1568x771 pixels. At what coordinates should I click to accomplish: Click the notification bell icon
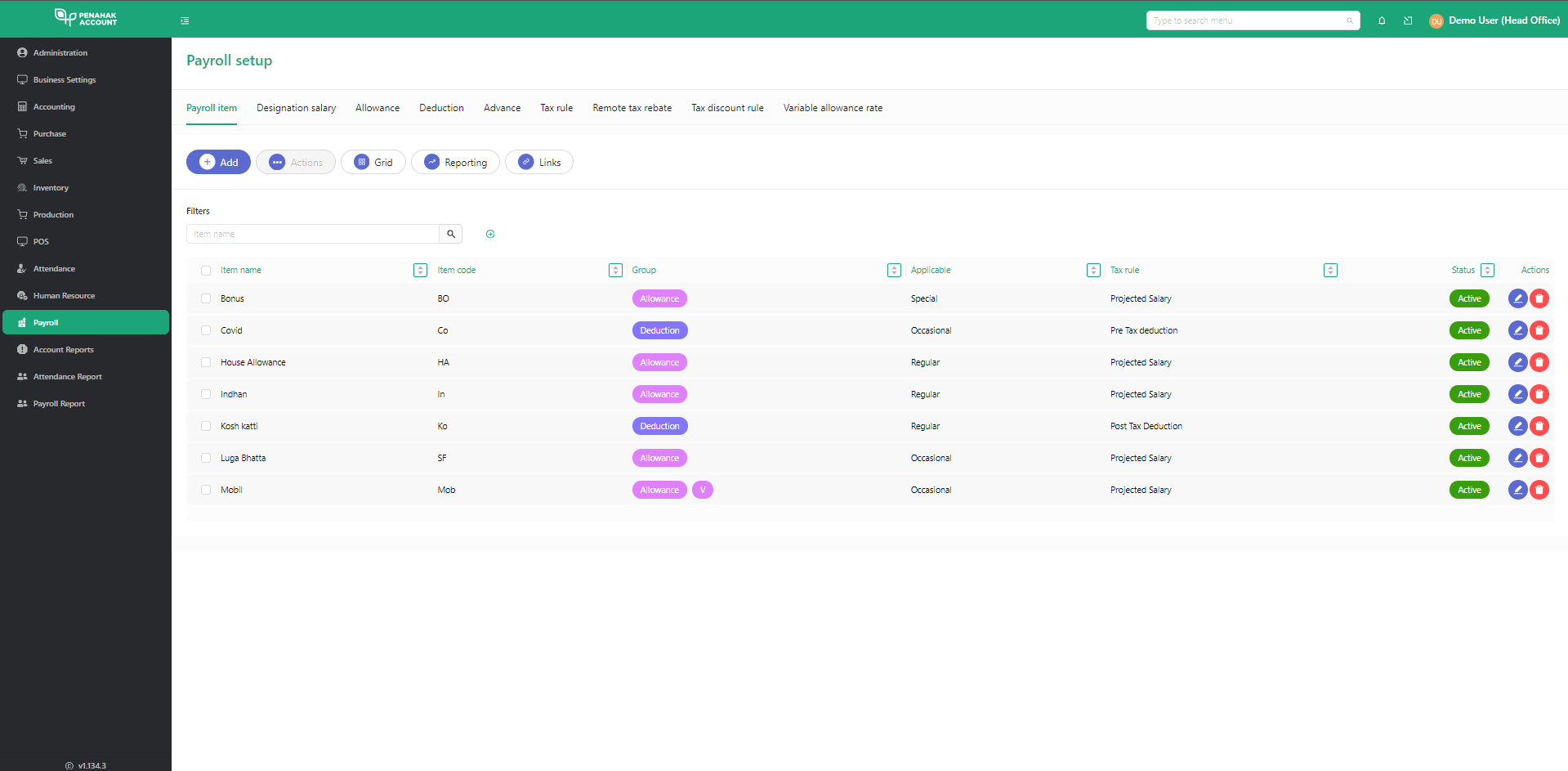(1382, 20)
